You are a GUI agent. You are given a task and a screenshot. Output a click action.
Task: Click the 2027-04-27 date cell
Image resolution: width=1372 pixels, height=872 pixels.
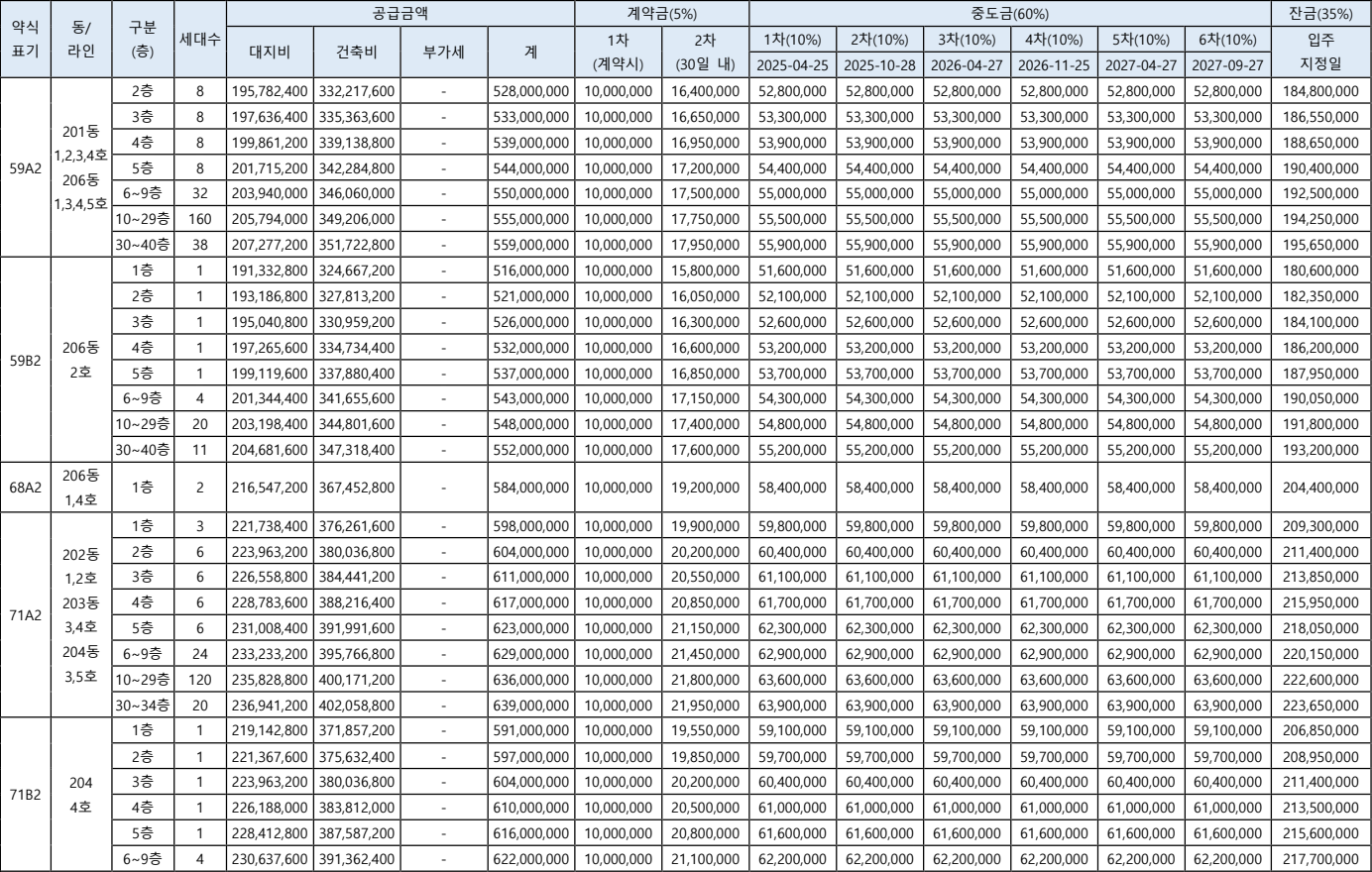[1140, 65]
